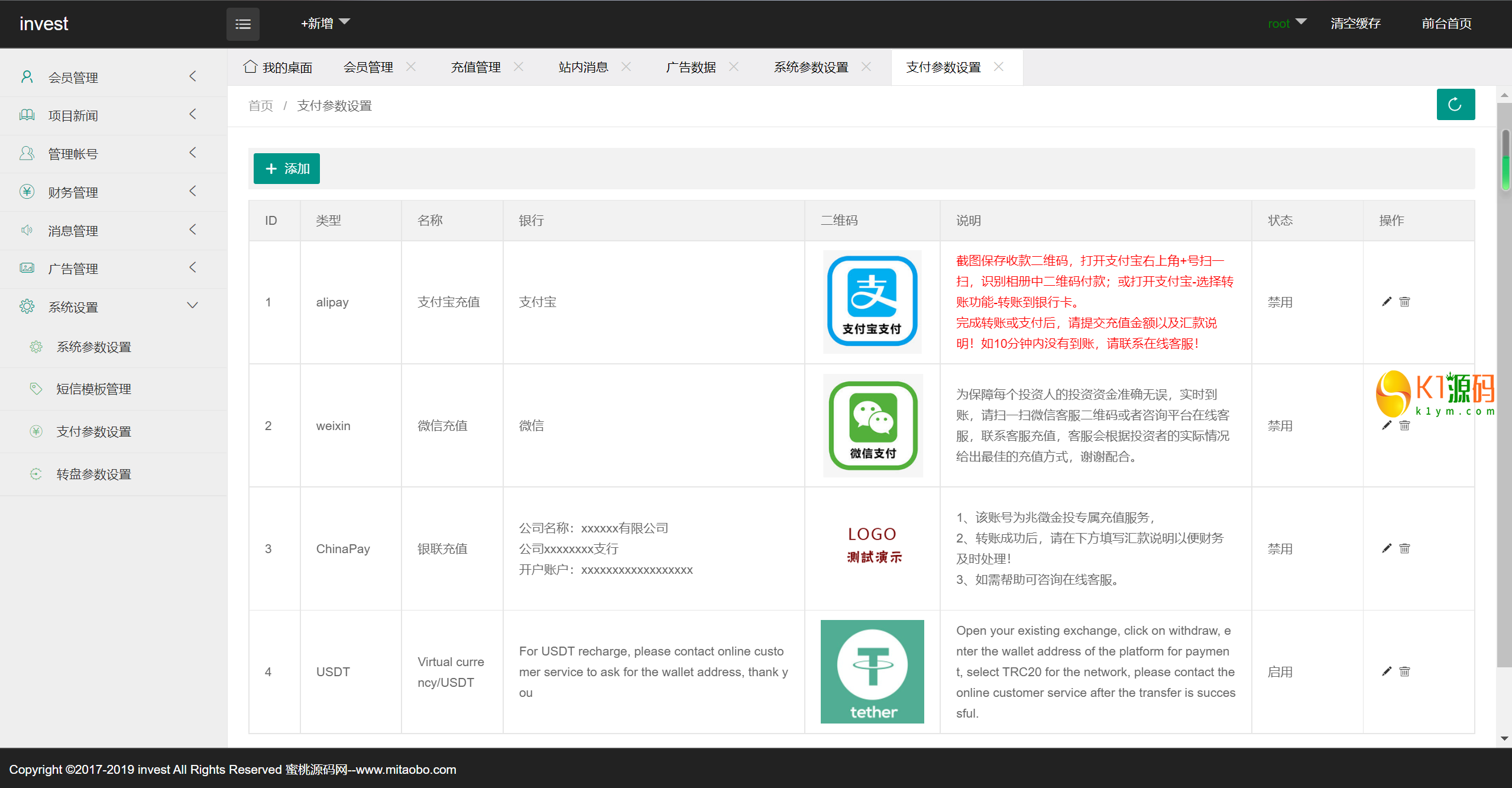Viewport: 1512px width, 788px height.
Task: Click the hamburger sidebar toggle icon
Action: (x=242, y=24)
